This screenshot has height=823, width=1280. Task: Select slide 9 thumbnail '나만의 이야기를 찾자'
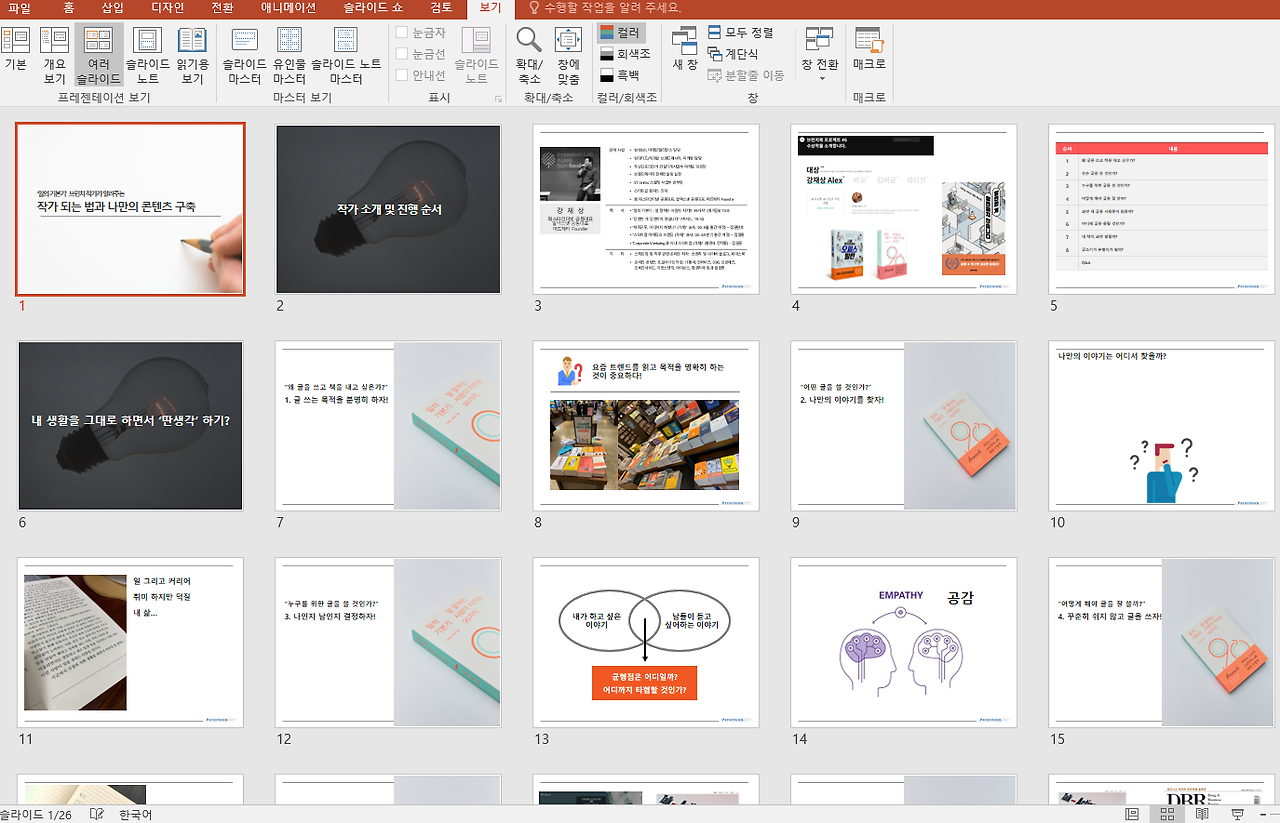point(904,426)
